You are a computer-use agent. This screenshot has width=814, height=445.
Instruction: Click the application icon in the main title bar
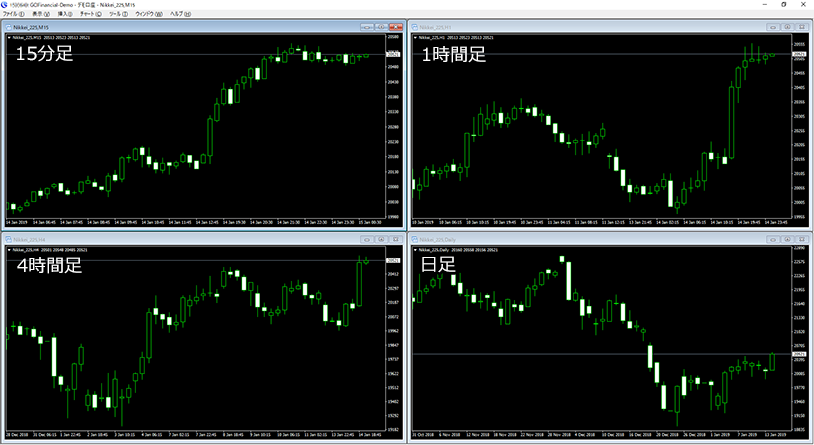point(5,5)
